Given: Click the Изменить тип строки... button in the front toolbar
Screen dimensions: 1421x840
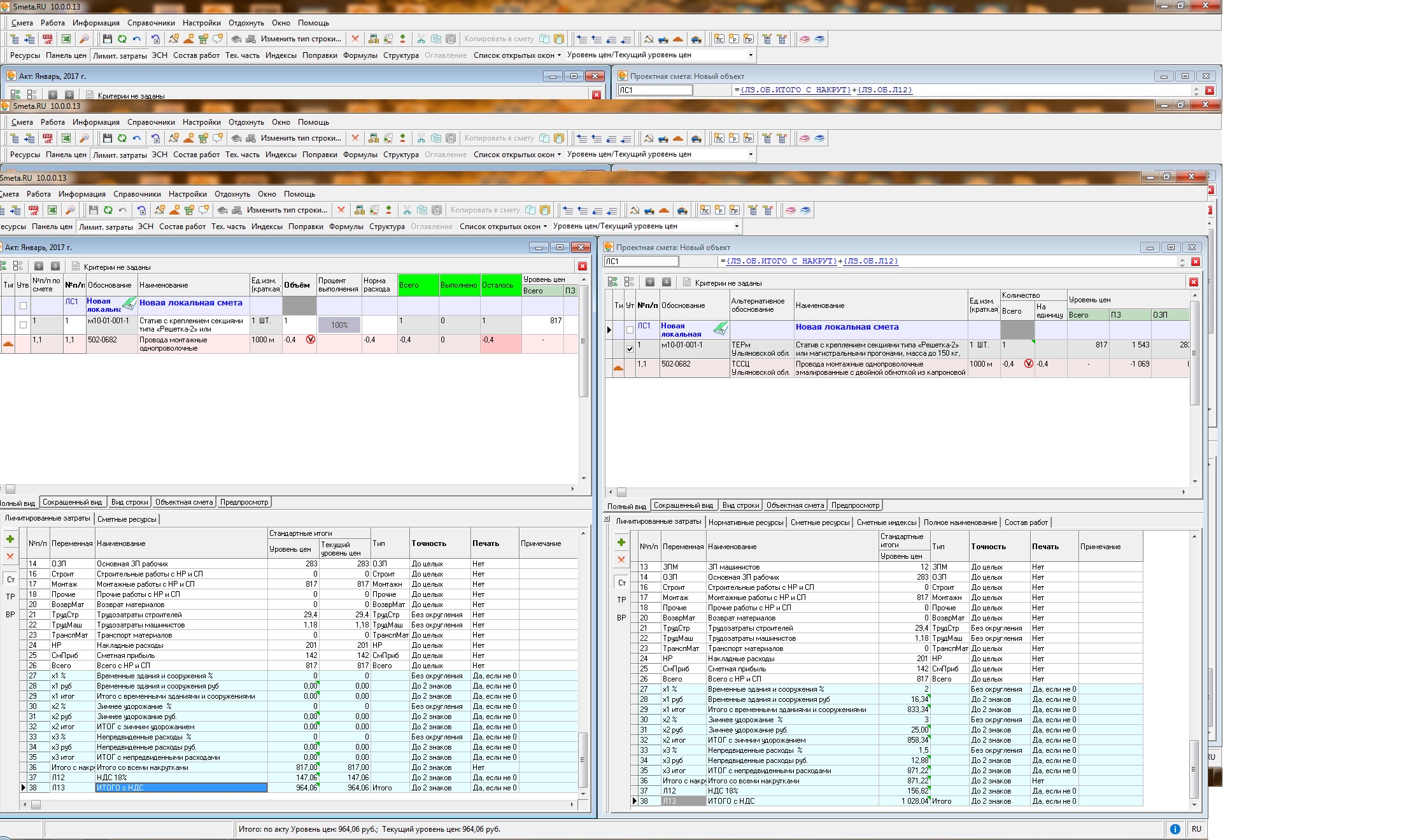Looking at the screenshot, I should point(287,210).
